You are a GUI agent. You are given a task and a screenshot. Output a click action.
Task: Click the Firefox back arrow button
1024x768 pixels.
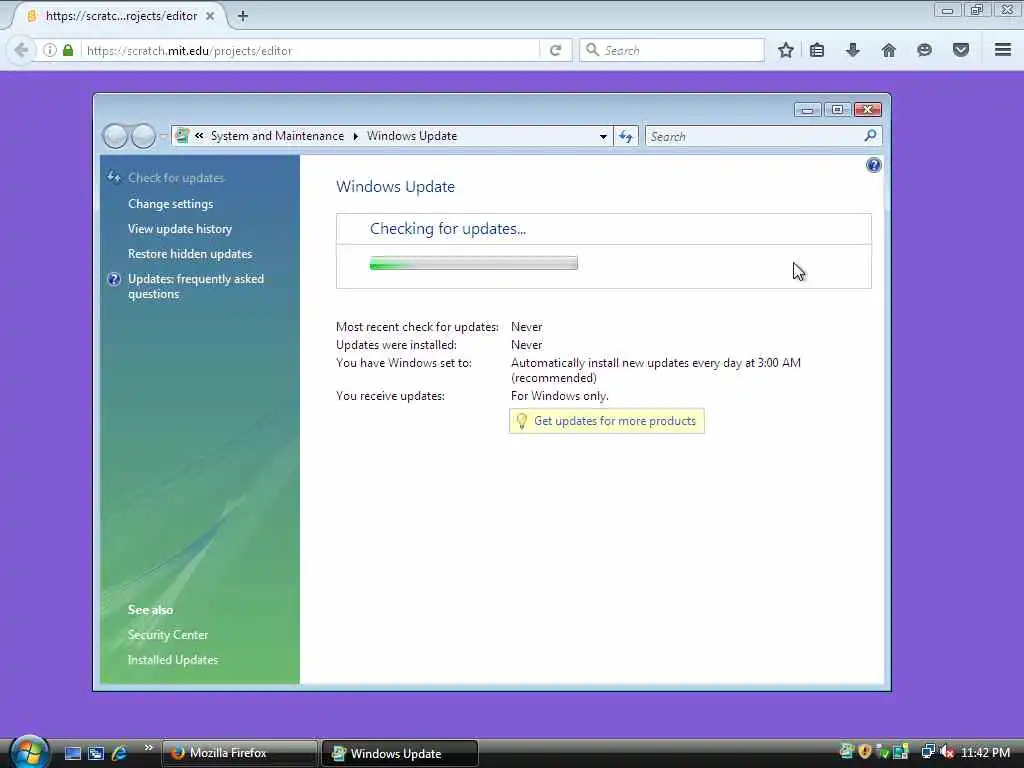(x=21, y=50)
